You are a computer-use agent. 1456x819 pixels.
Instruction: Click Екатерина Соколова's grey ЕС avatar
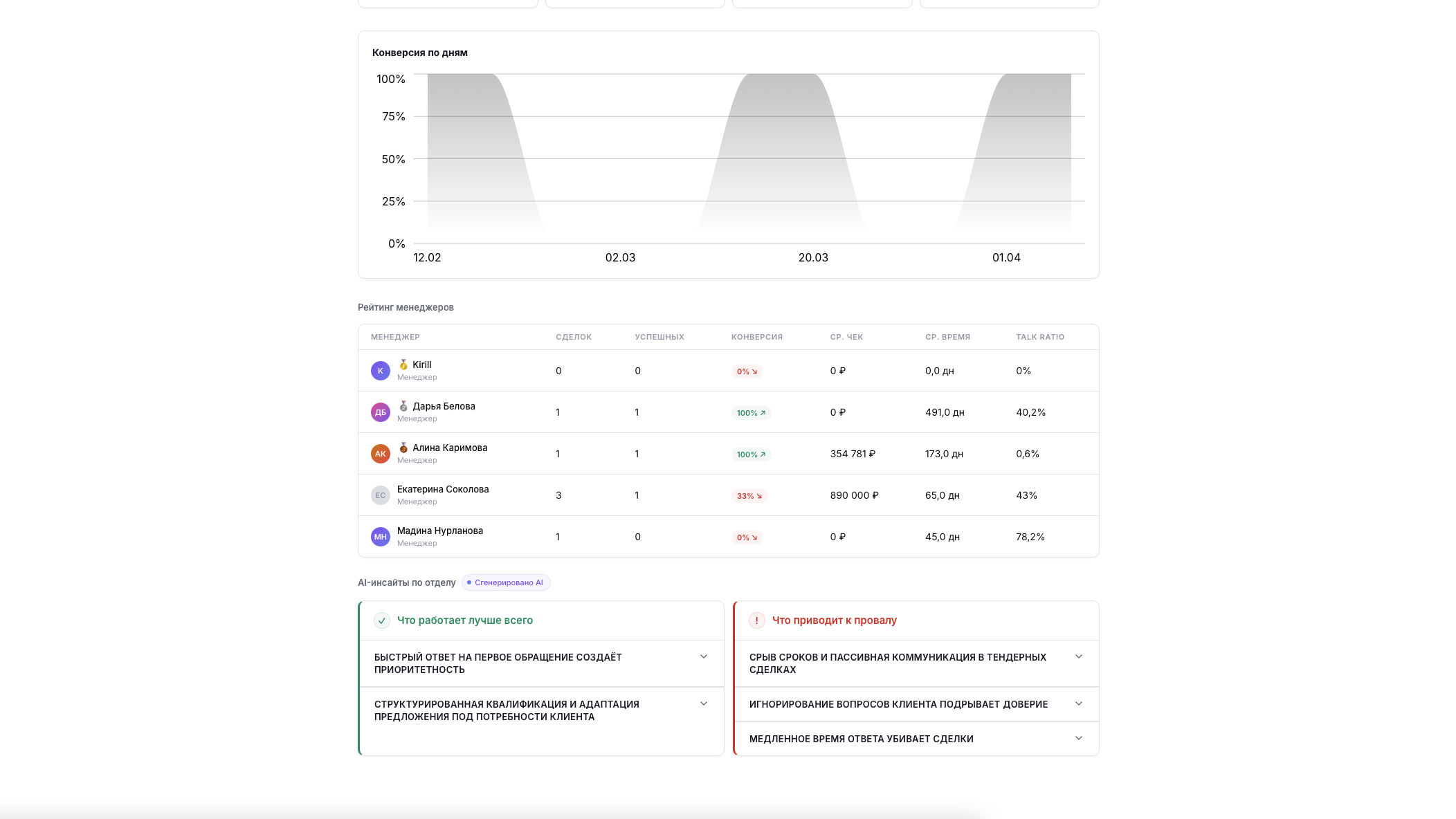click(380, 495)
